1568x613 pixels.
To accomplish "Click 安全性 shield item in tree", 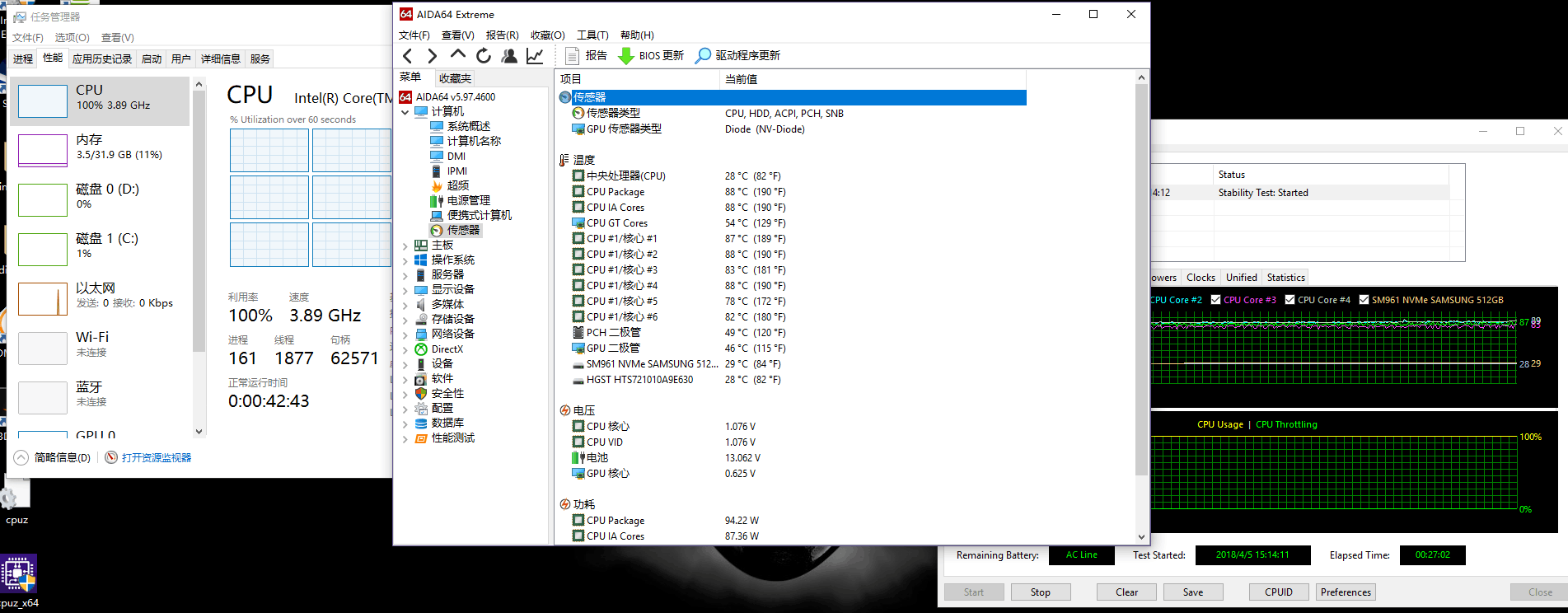I will click(x=439, y=394).
